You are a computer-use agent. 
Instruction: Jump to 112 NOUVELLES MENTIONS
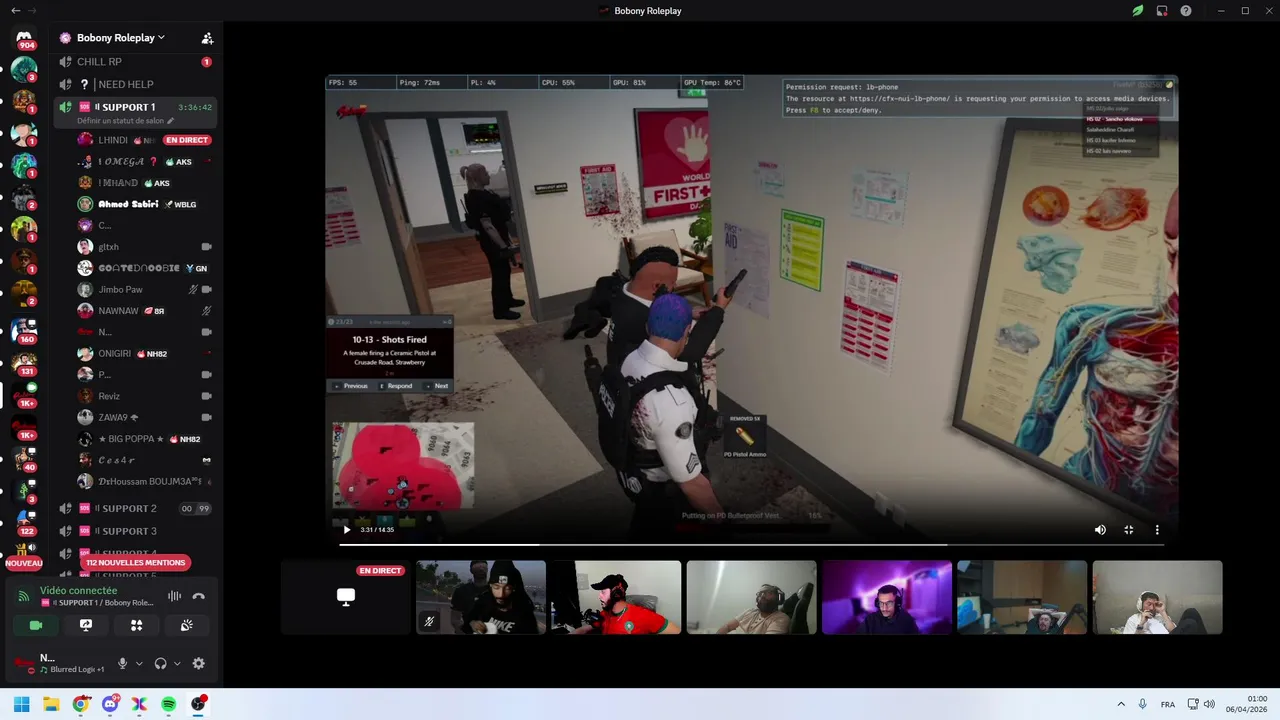tap(136, 563)
